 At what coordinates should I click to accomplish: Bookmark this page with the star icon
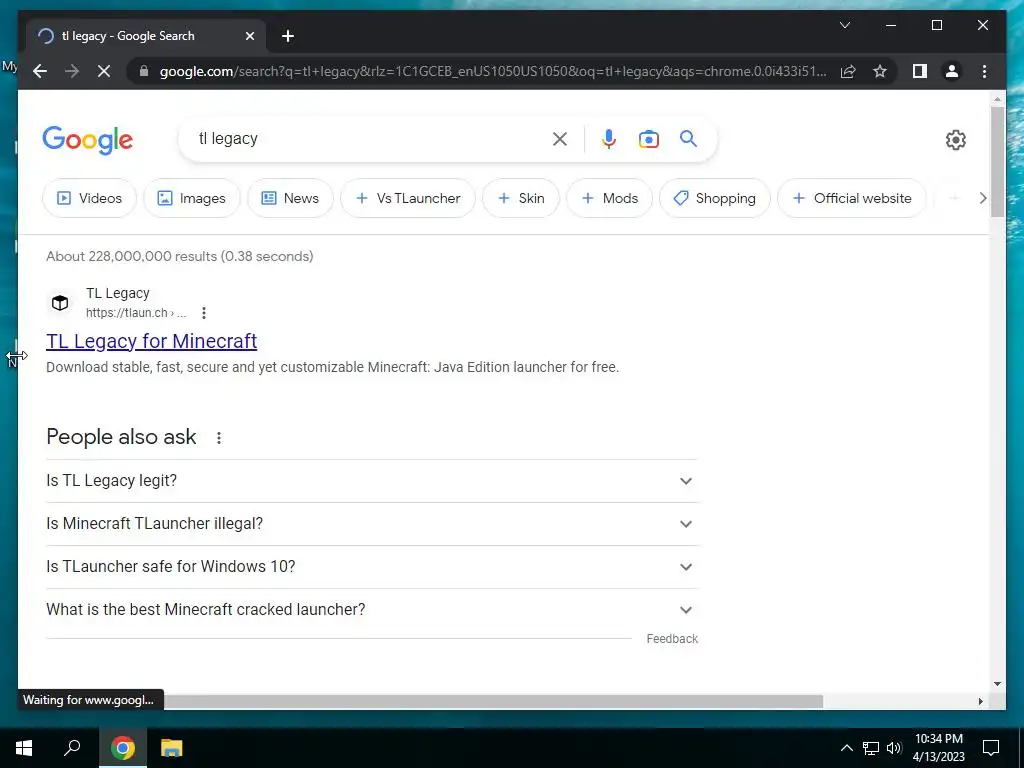880,71
